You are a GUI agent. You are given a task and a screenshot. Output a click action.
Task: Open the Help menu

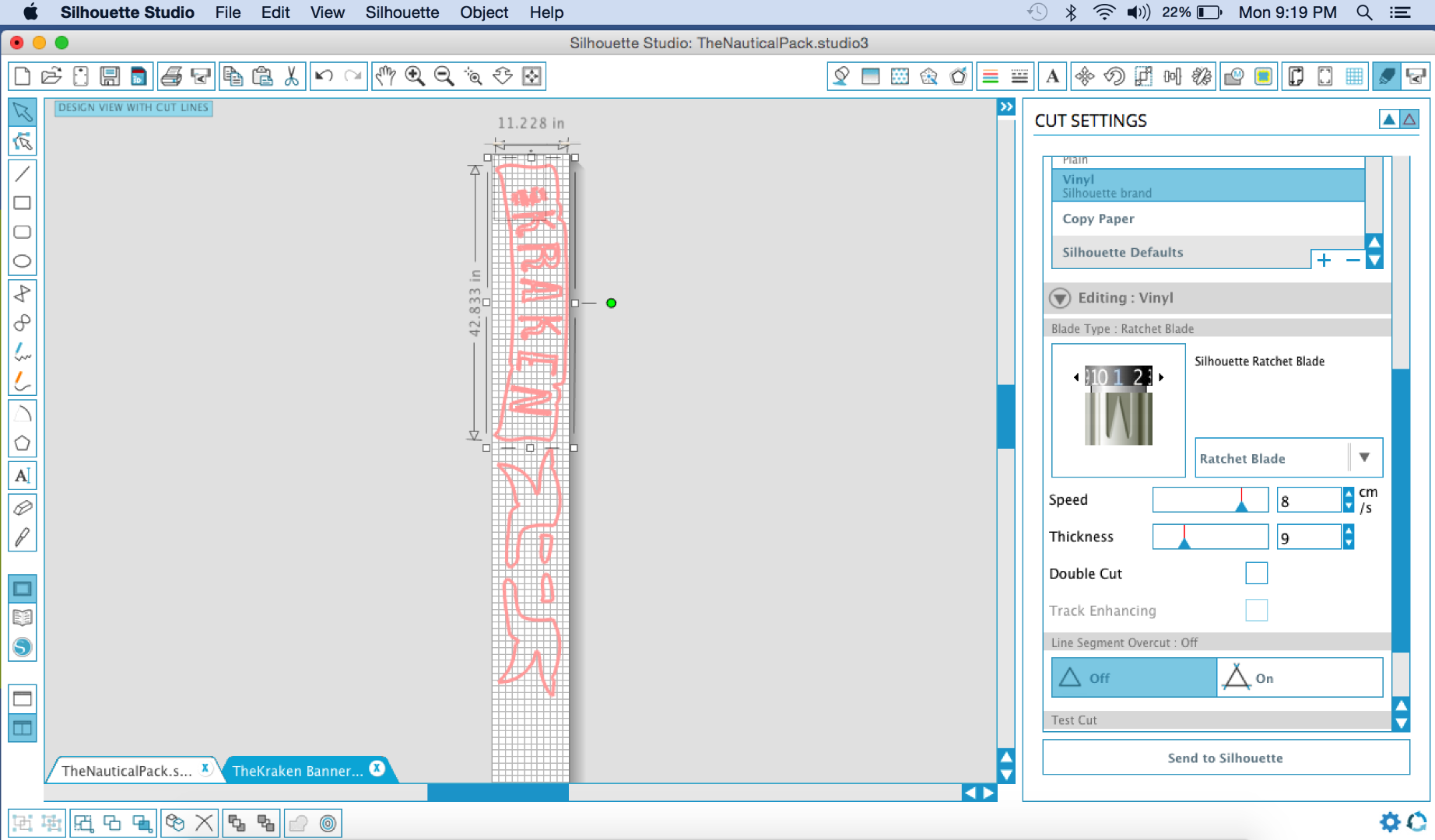pos(546,12)
